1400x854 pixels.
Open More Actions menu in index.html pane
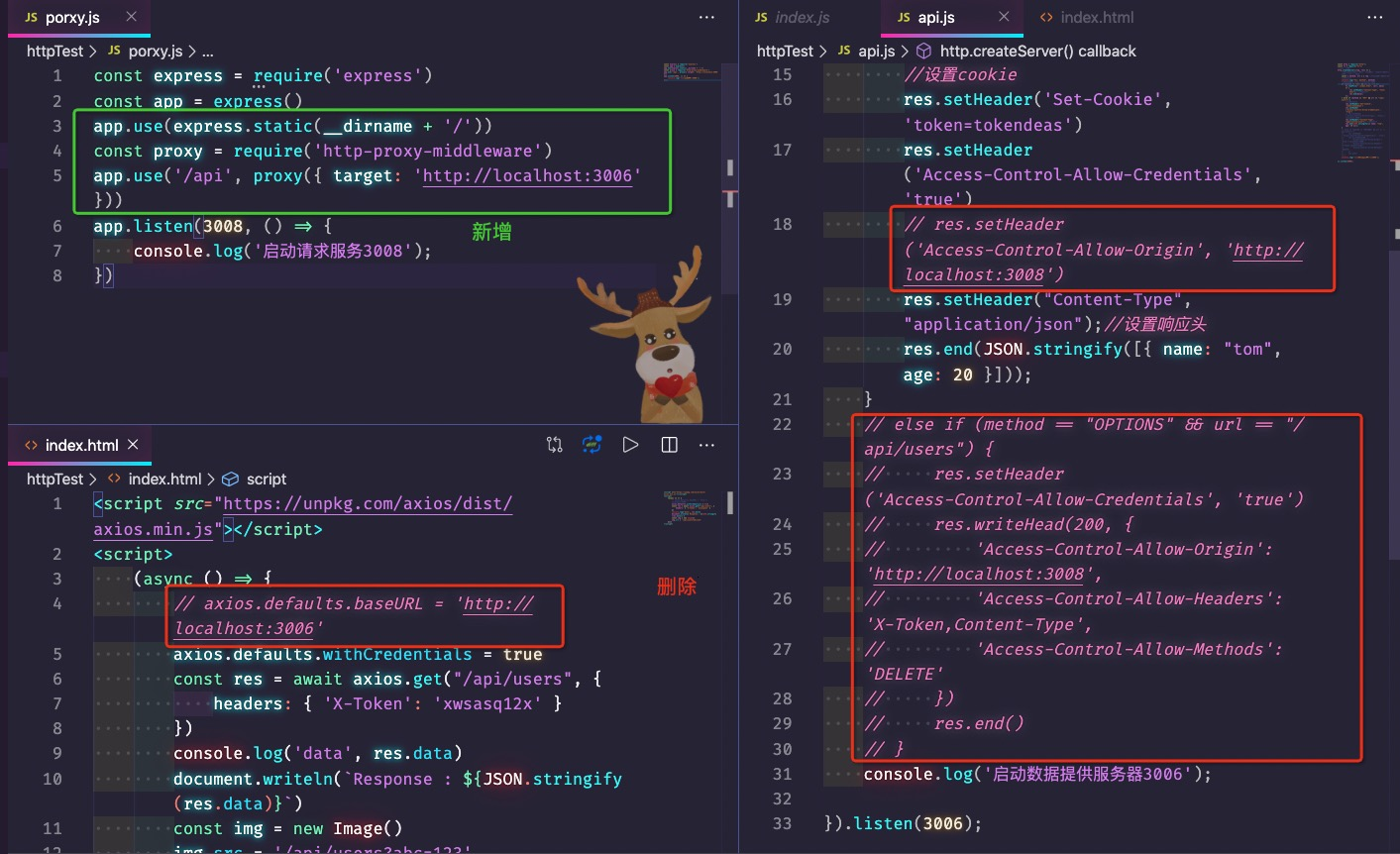pos(706,445)
